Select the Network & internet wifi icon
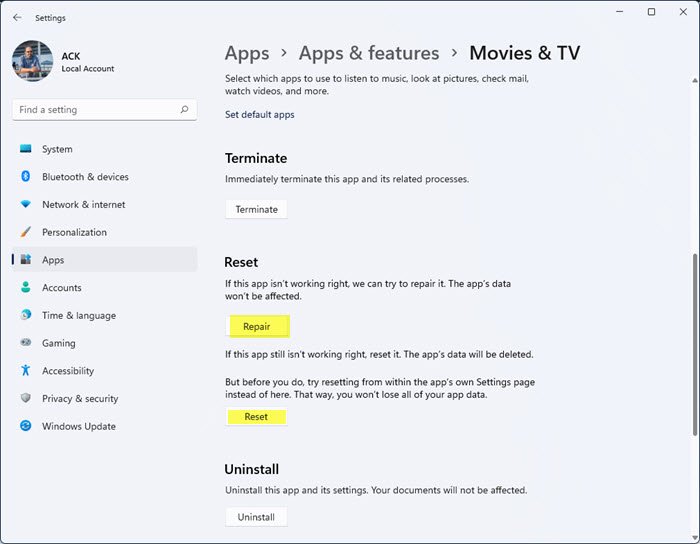The height and width of the screenshot is (544, 700). 26,205
